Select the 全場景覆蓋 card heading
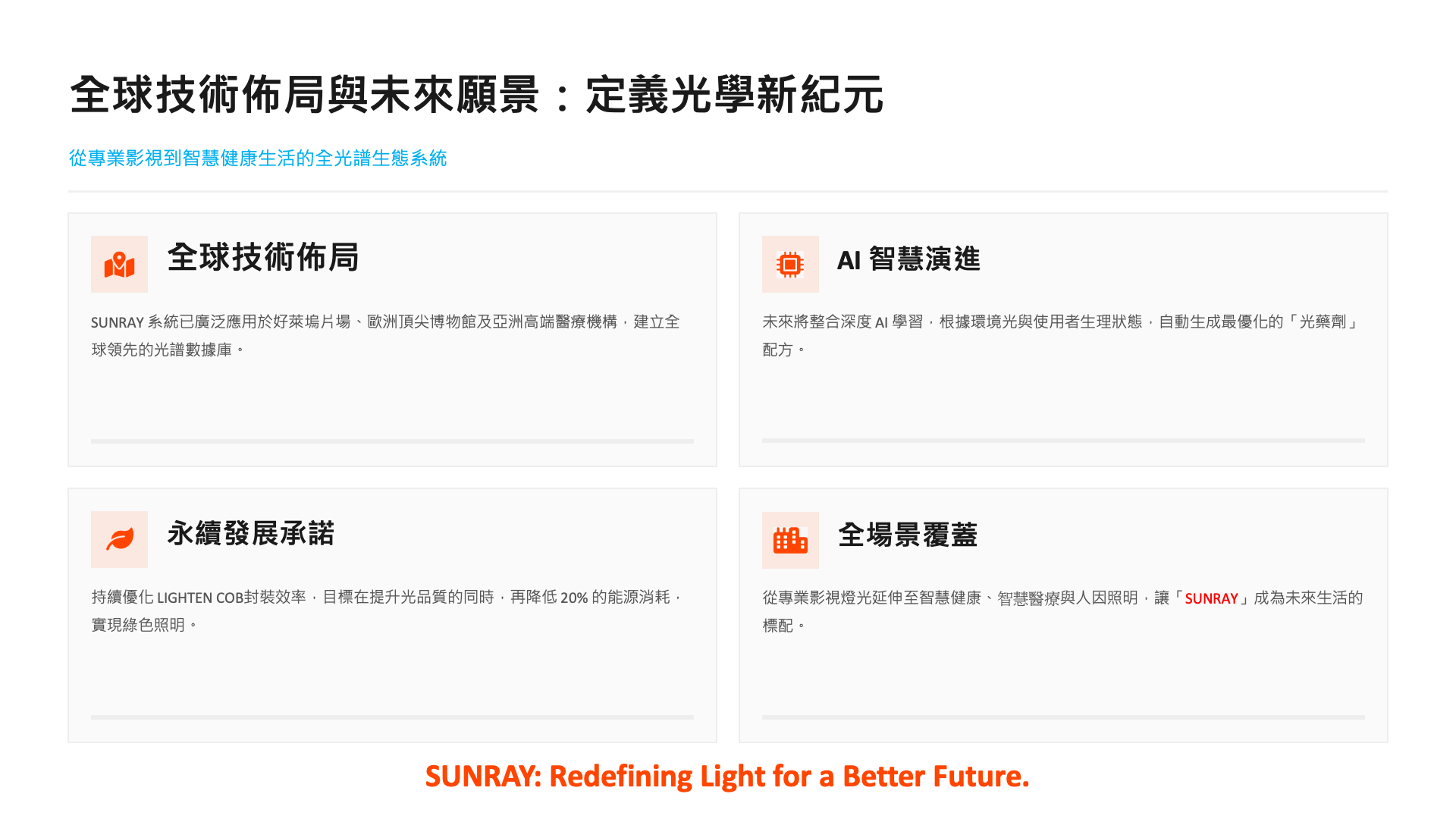This screenshot has height=819, width=1456. 908,535
